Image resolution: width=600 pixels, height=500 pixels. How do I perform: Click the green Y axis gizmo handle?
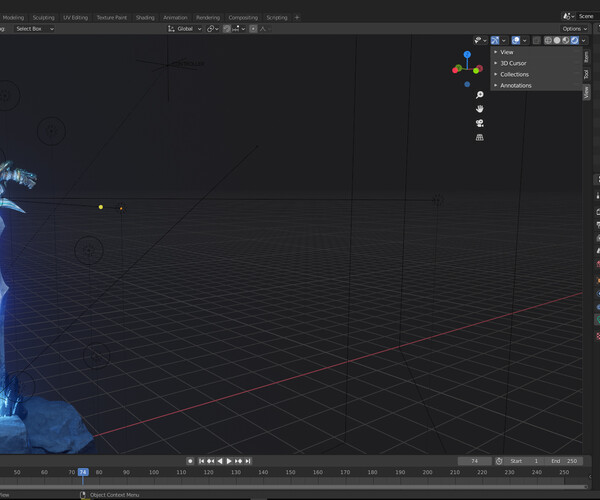click(476, 70)
